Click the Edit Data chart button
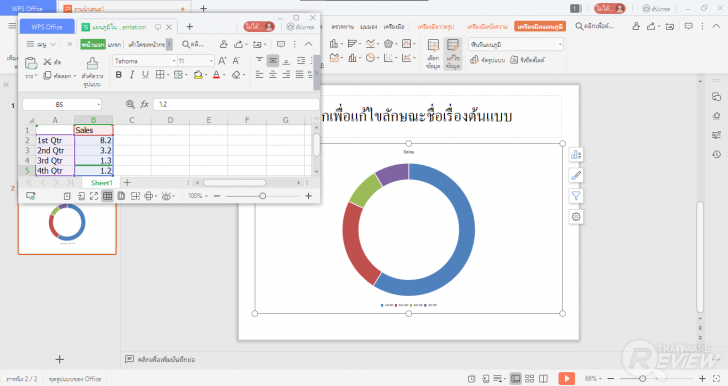This screenshot has width=728, height=386. pos(453,54)
